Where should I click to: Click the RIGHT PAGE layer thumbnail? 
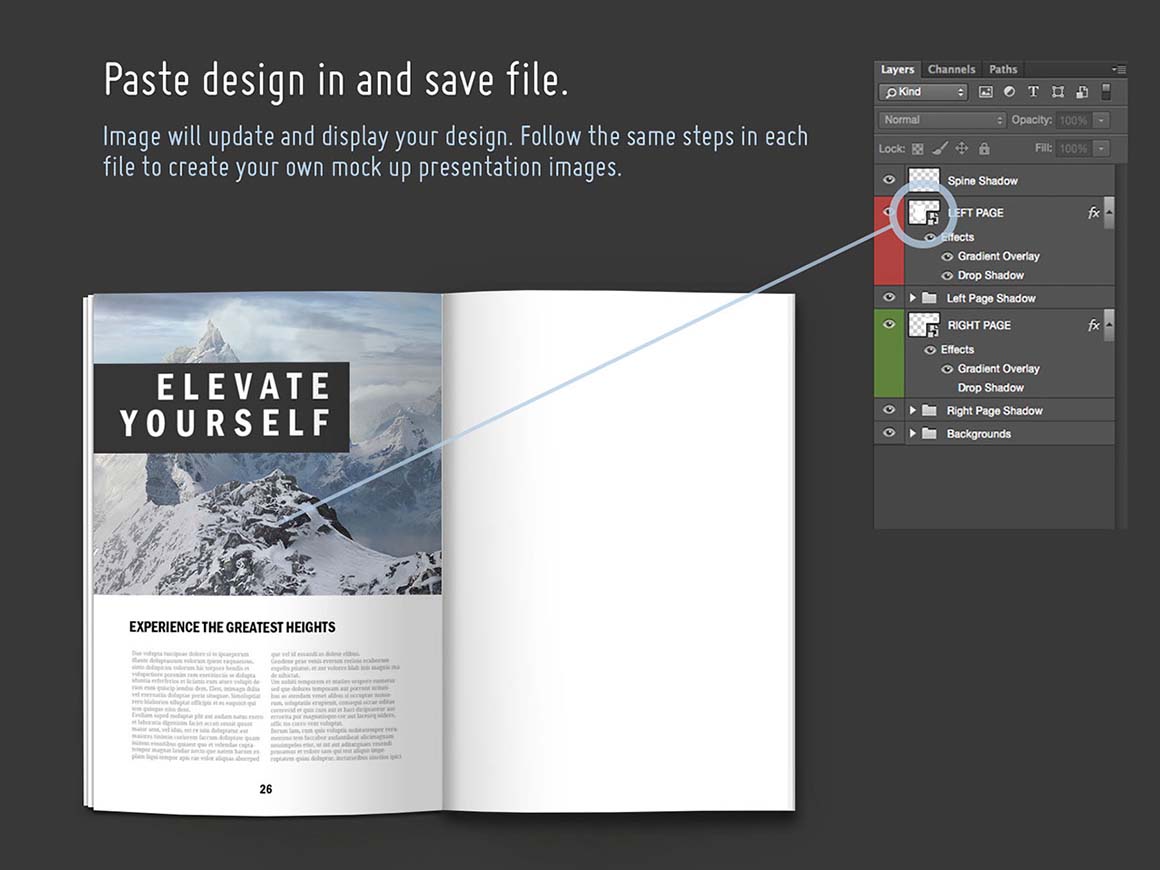coord(924,325)
